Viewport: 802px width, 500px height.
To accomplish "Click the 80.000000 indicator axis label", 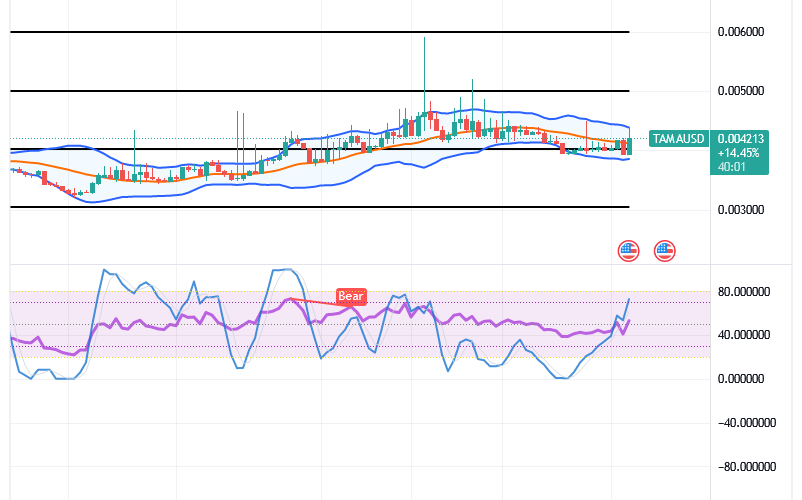I will (744, 292).
